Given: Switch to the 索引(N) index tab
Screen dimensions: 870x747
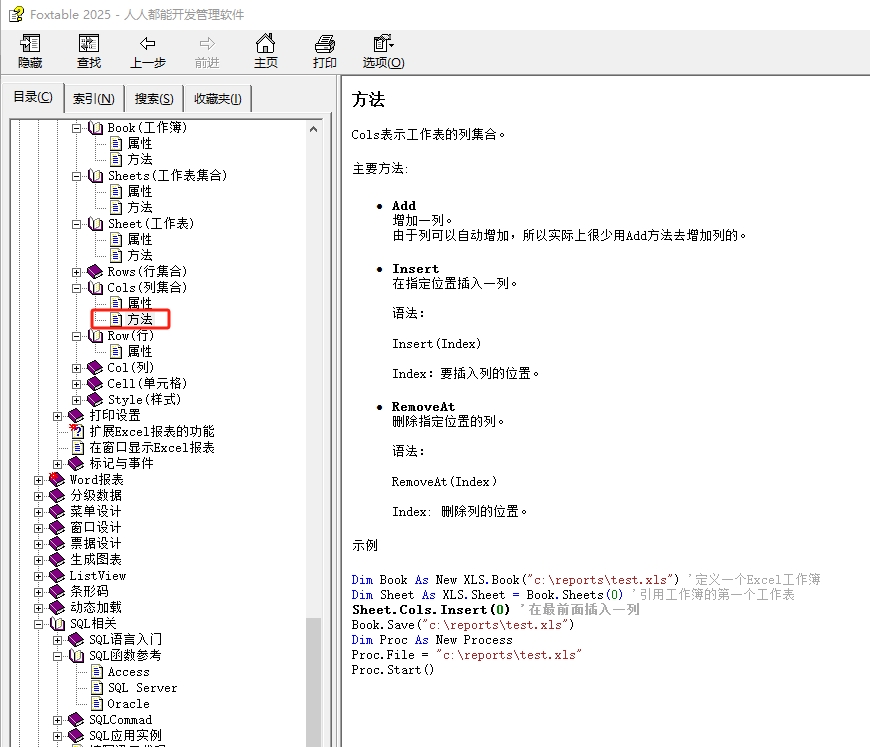Looking at the screenshot, I should click(x=94, y=99).
